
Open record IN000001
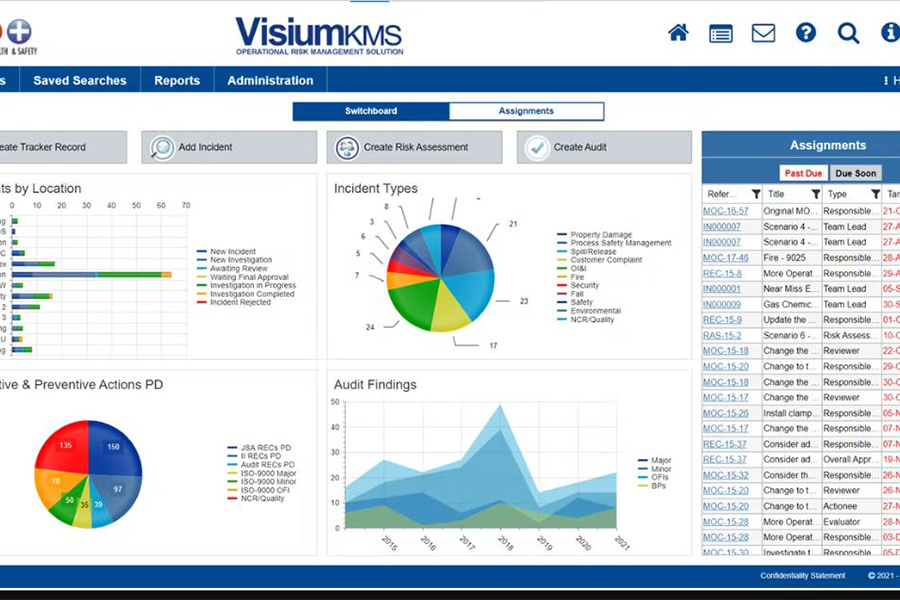[721, 289]
